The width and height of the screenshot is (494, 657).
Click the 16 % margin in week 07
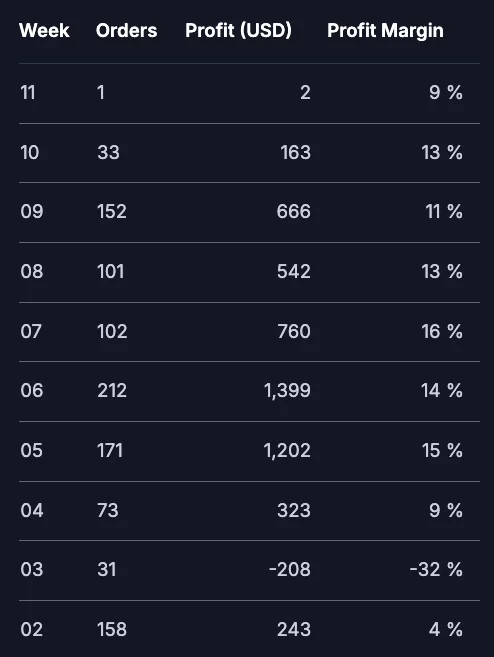[x=442, y=331]
